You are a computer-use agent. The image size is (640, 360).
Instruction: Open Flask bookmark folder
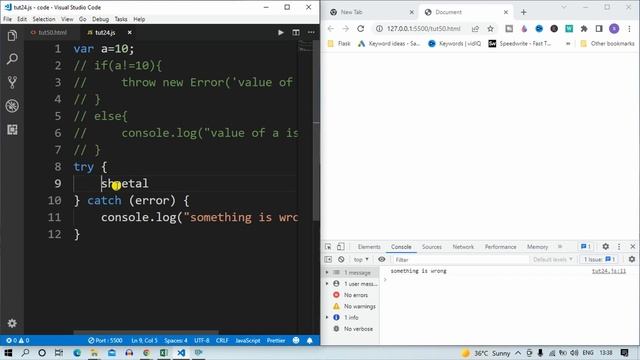pyautogui.click(x=339, y=44)
